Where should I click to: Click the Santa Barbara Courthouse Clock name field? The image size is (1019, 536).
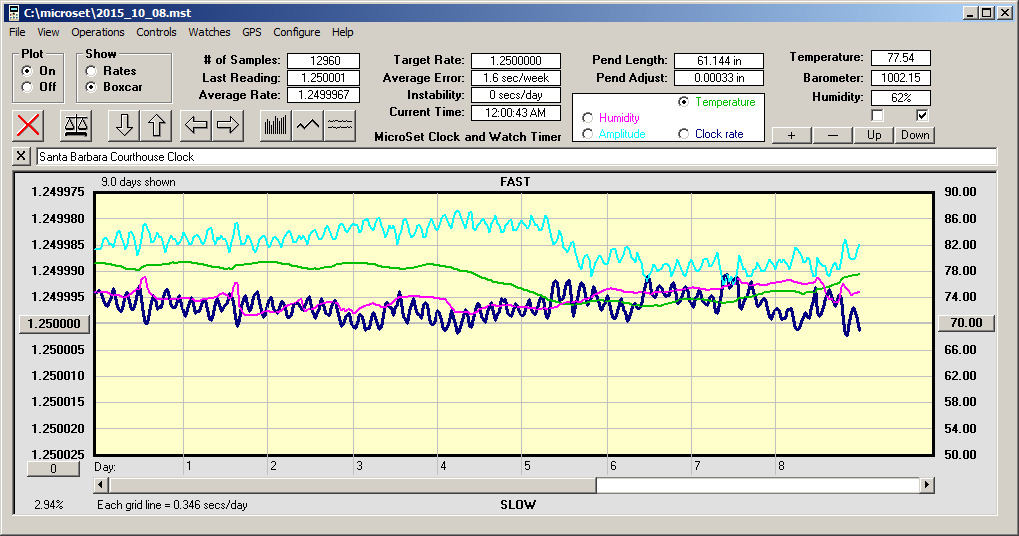pyautogui.click(x=517, y=157)
